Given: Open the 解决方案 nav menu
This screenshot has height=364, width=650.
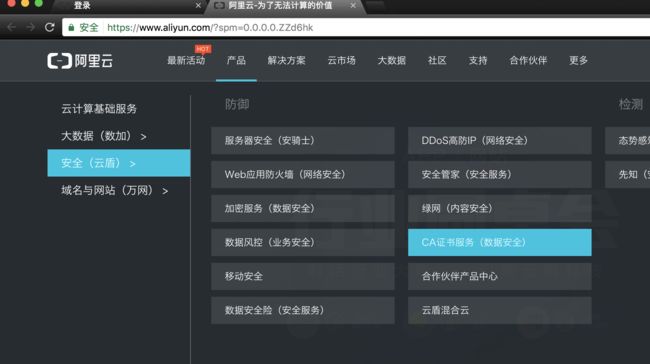Looking at the screenshot, I should pos(286,61).
